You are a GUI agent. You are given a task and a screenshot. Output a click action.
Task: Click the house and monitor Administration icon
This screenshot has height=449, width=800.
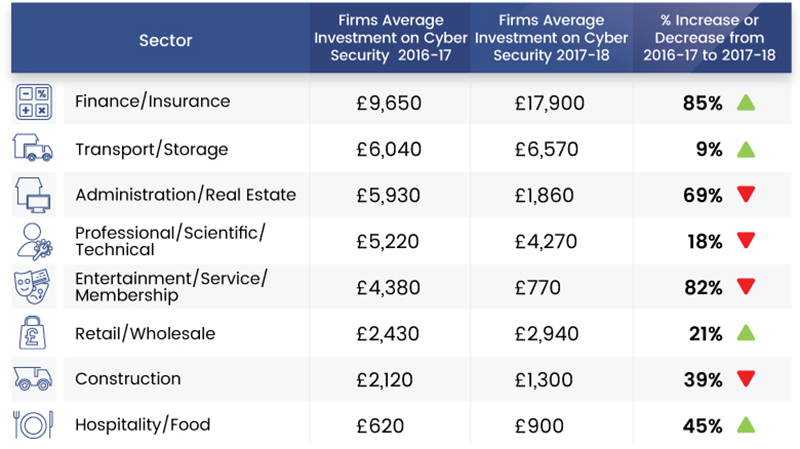click(32, 194)
